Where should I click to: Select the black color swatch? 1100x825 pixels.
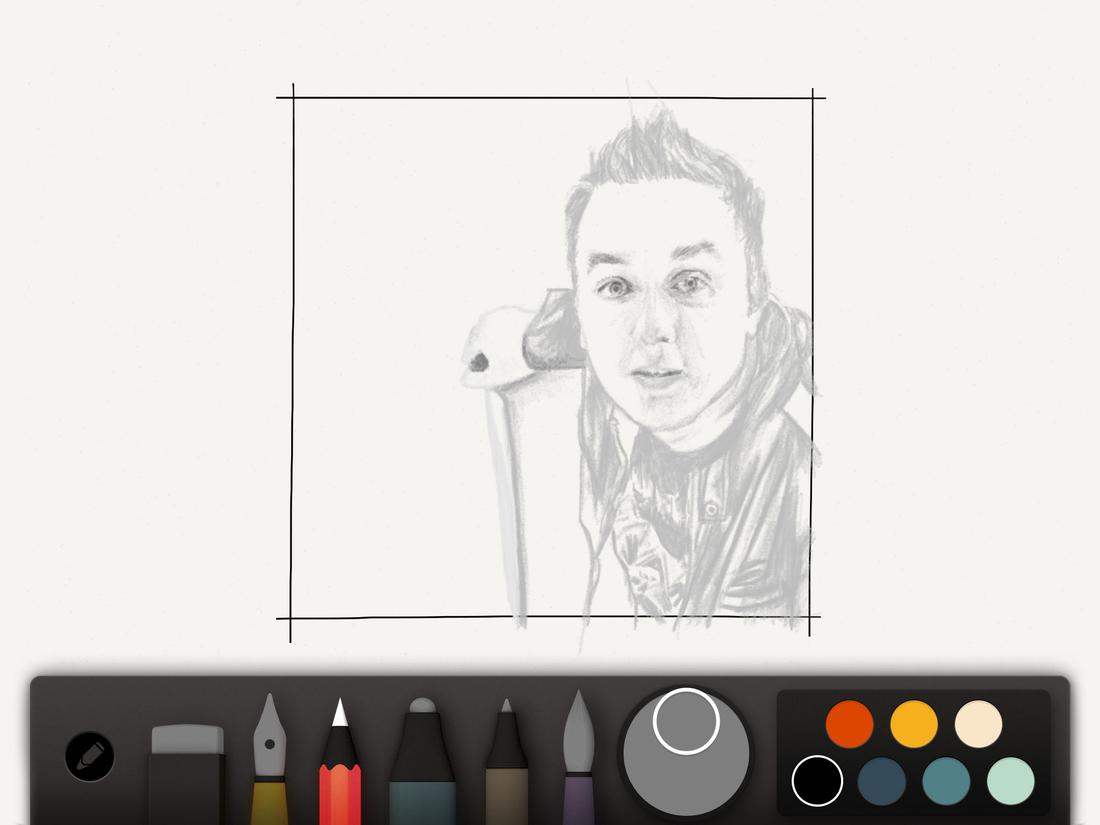click(x=817, y=782)
